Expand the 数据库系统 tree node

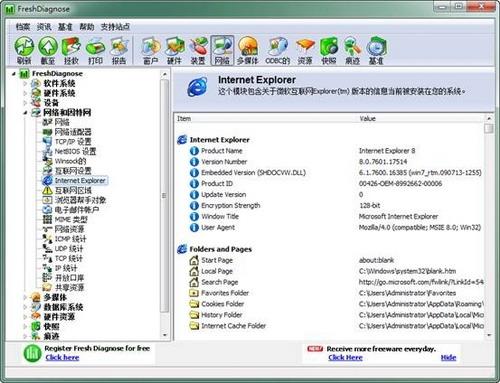[25, 307]
